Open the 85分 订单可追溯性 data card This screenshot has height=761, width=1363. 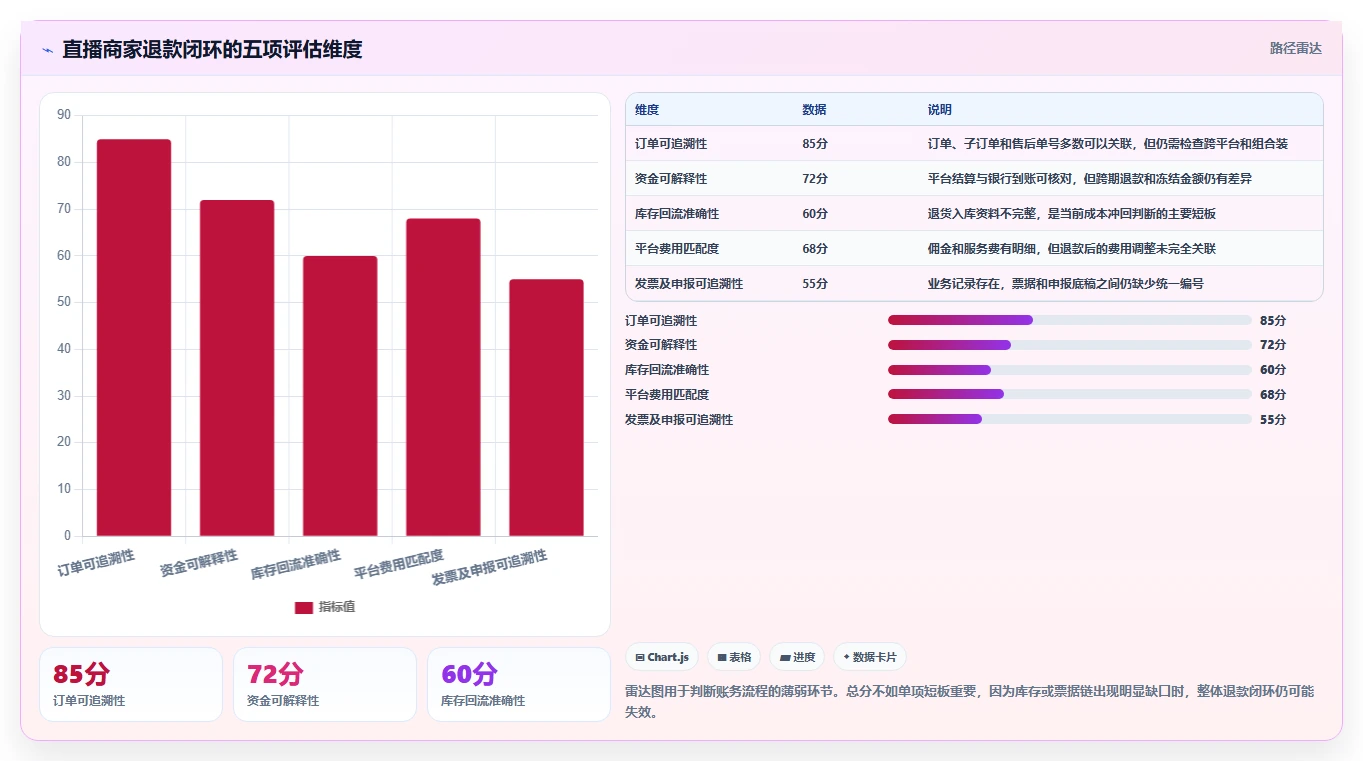[x=131, y=684]
